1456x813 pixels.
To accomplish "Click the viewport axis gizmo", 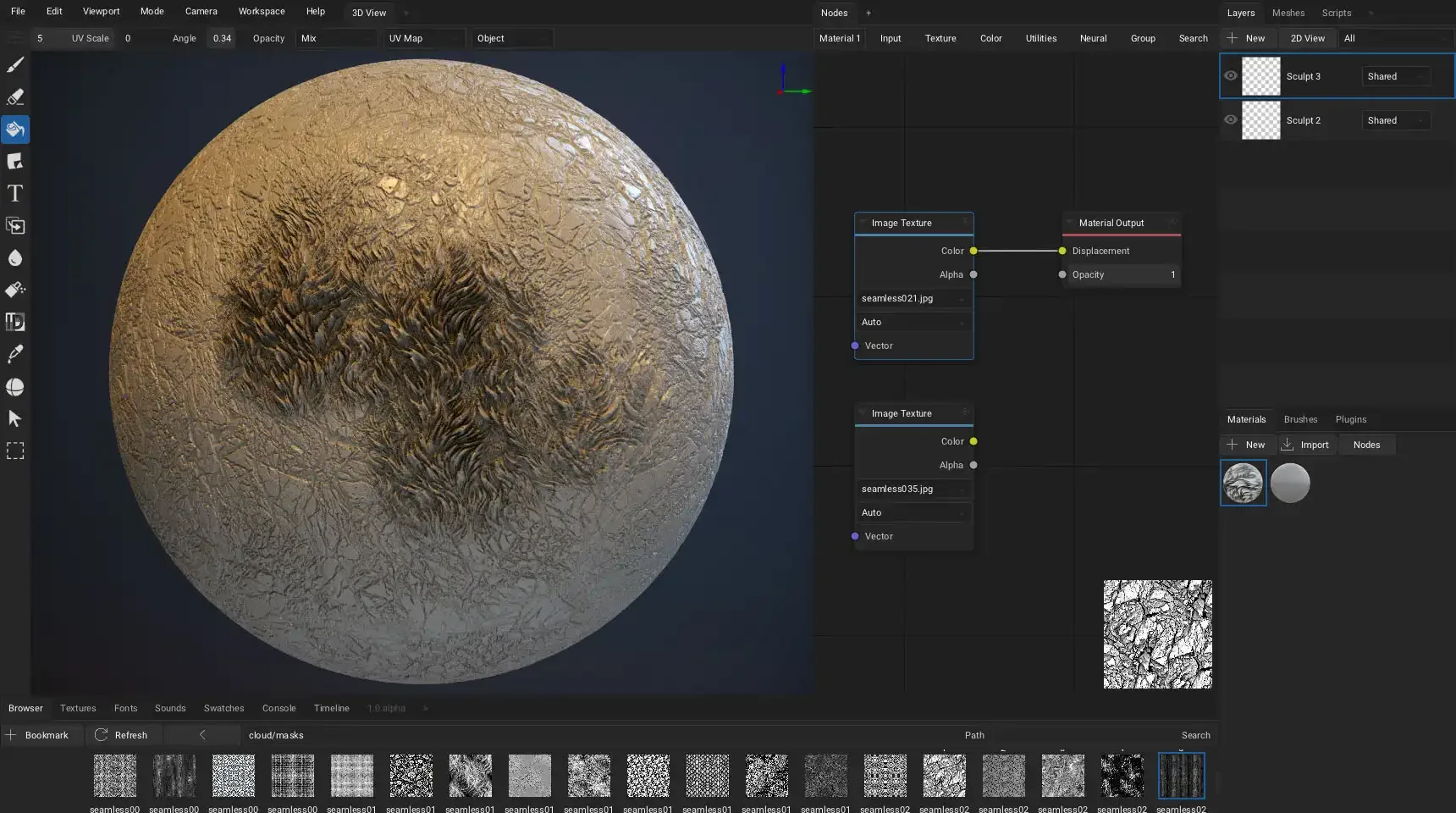I will (x=794, y=80).
